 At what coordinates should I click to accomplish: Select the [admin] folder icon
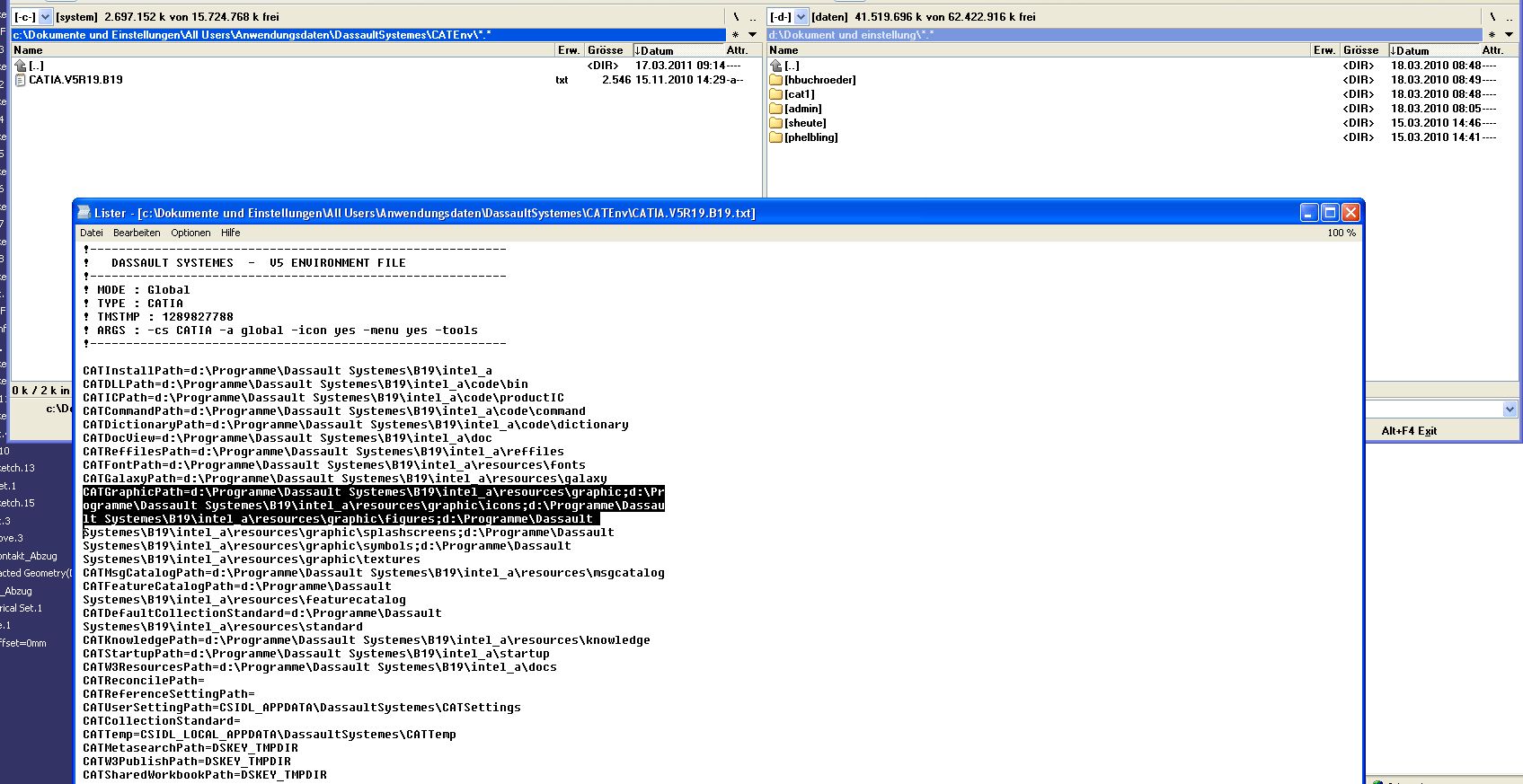pyautogui.click(x=776, y=109)
